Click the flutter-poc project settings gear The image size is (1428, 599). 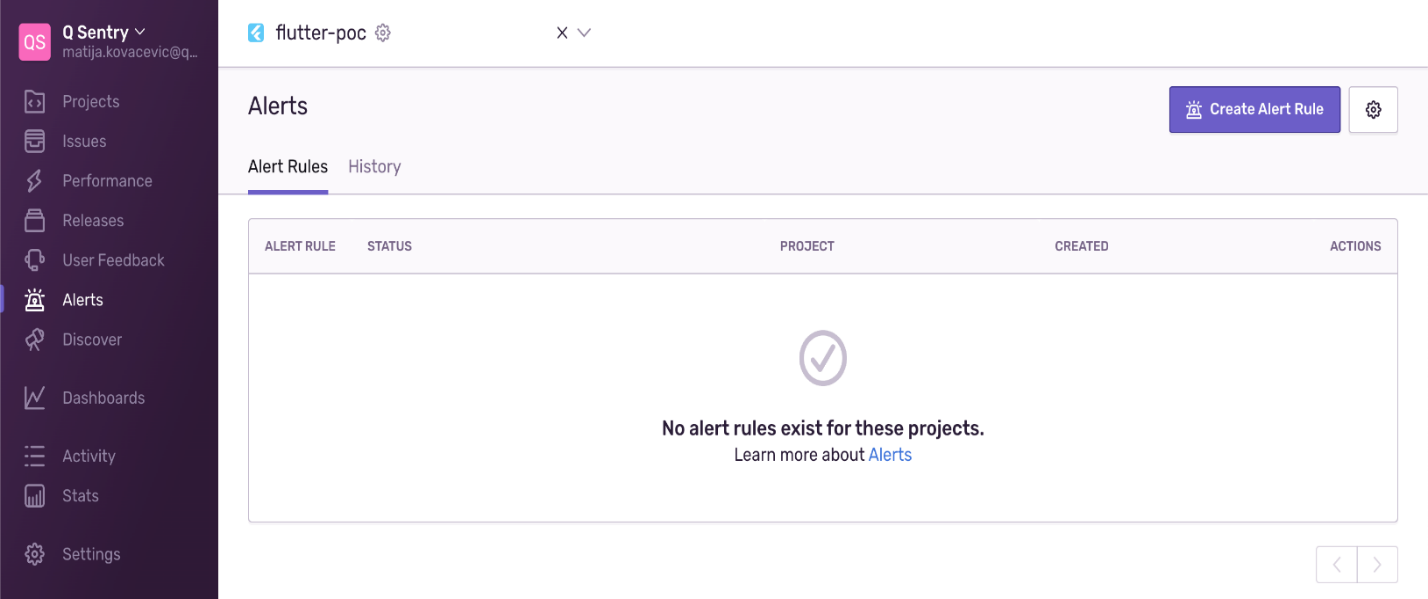point(382,33)
